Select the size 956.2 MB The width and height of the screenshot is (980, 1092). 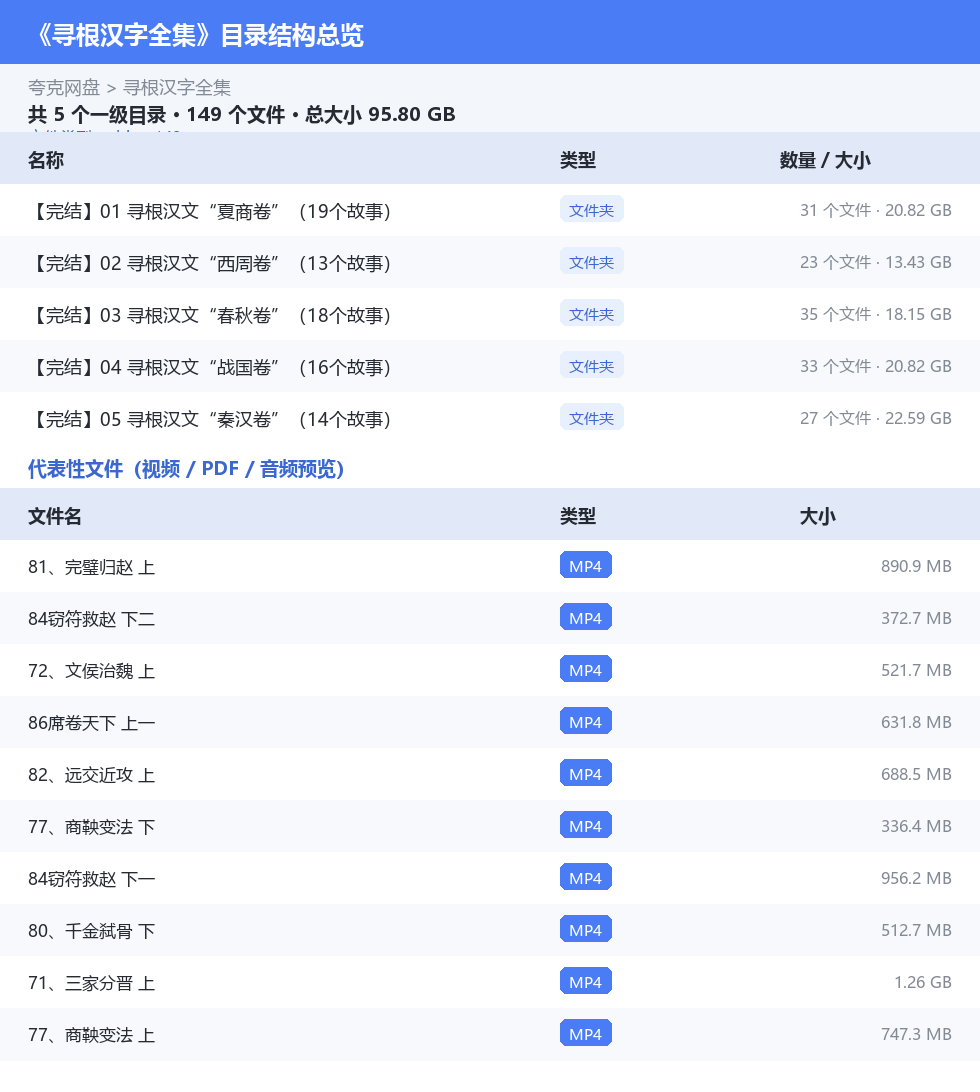click(x=916, y=878)
